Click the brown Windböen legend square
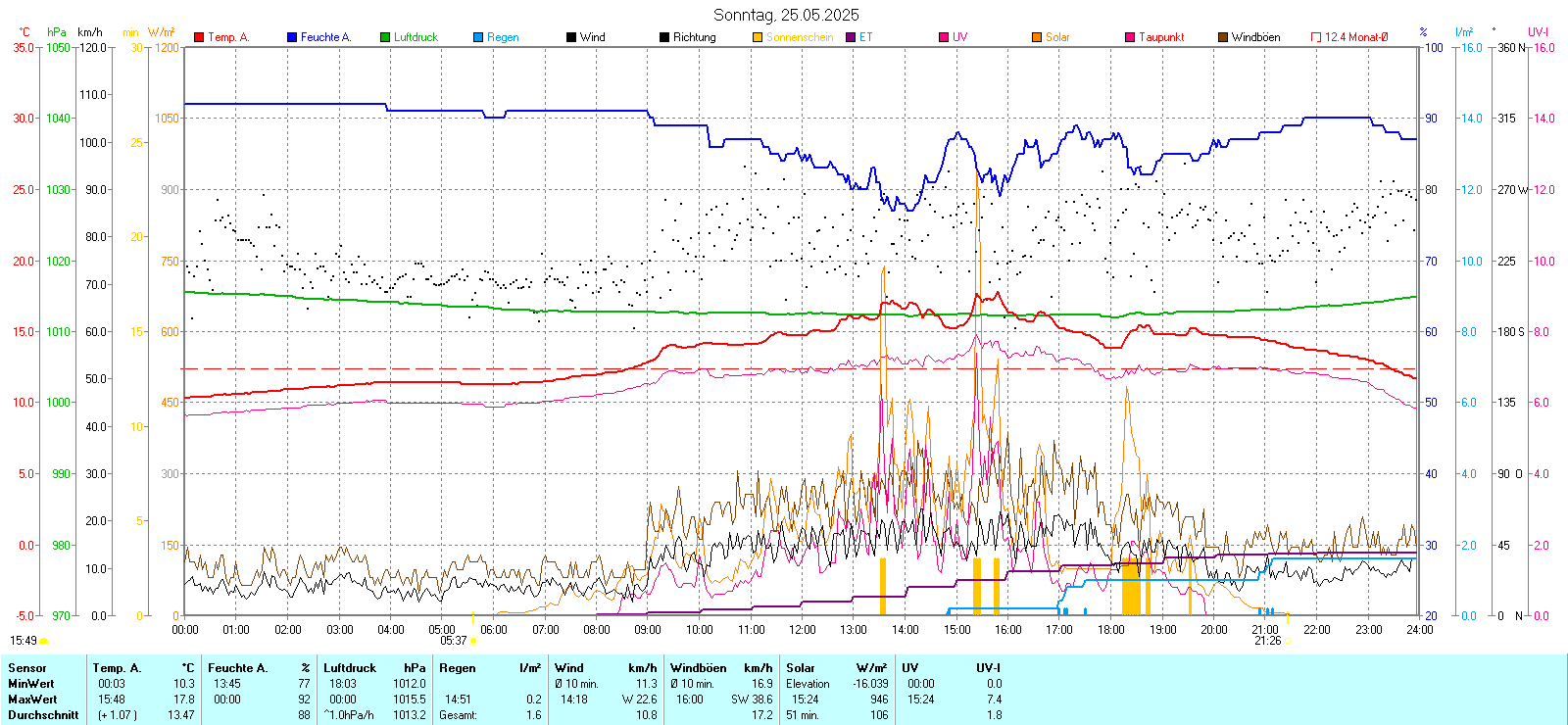Viewport: 1568px width, 725px height. [x=1223, y=37]
